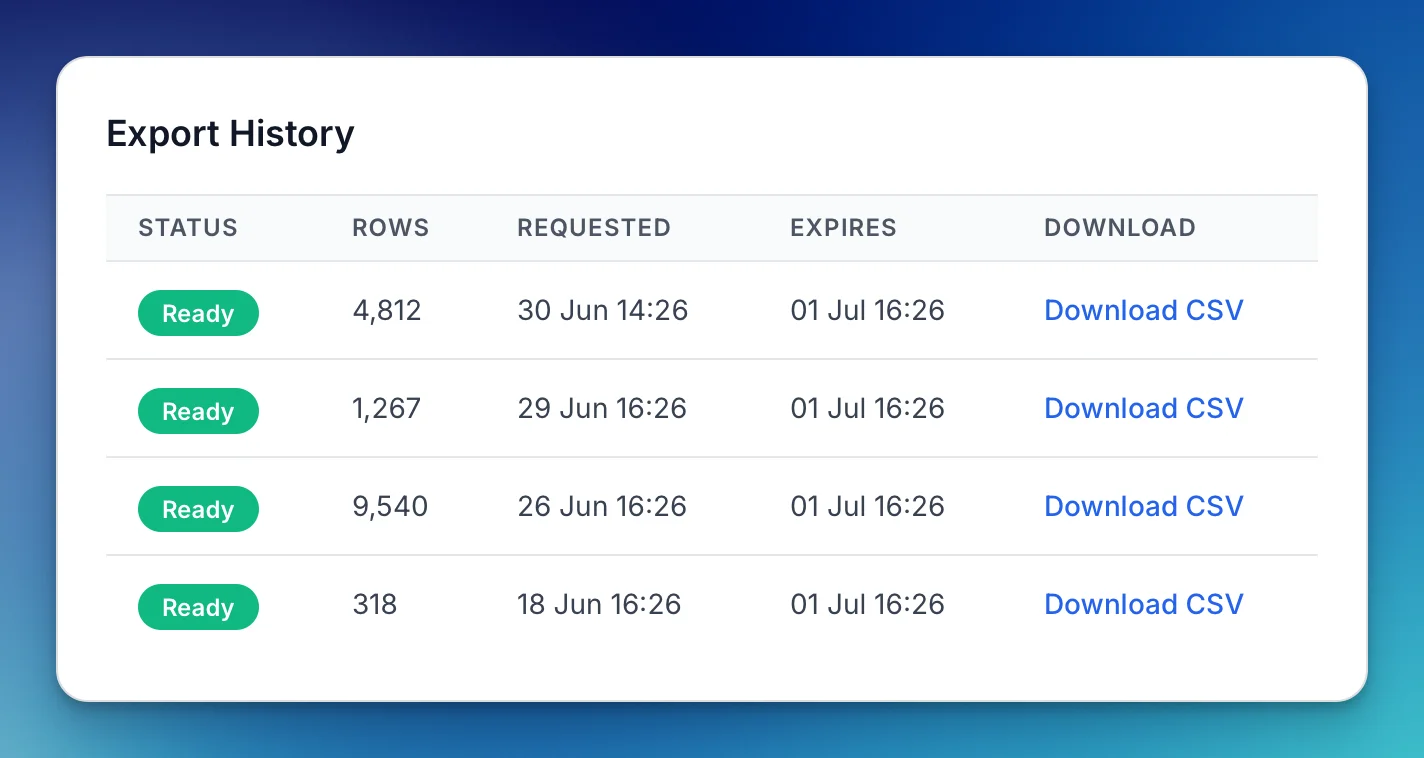Click Ready badge in 9,540 rows row
Viewport: 1424px width, 758px height.
click(x=198, y=509)
